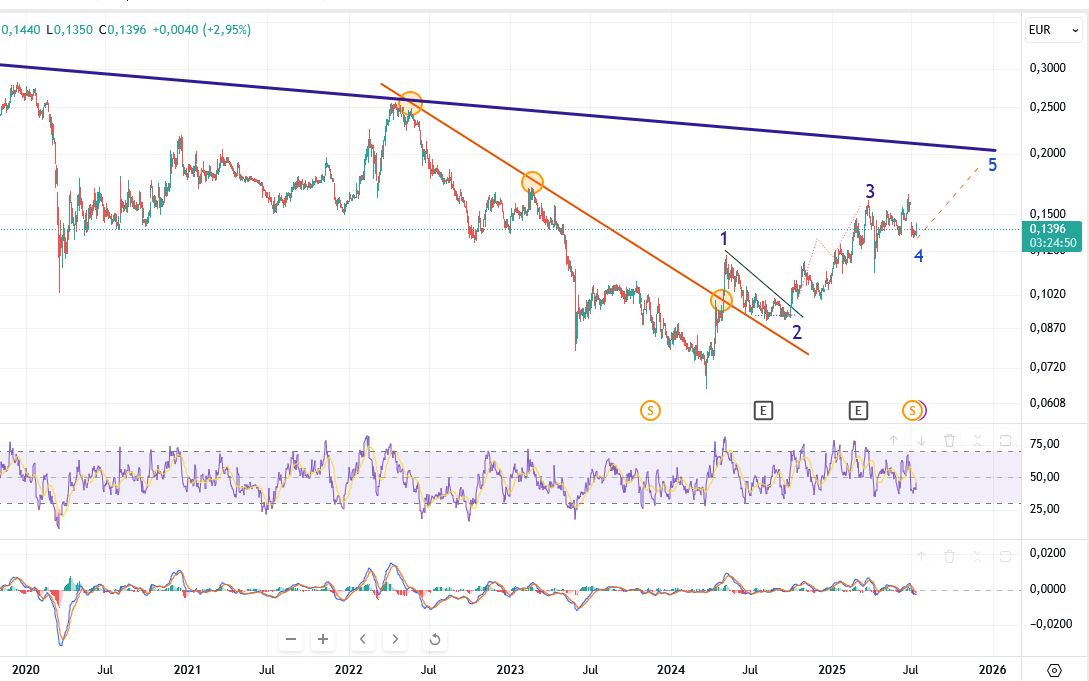Click the zoom out minus button

coord(291,639)
